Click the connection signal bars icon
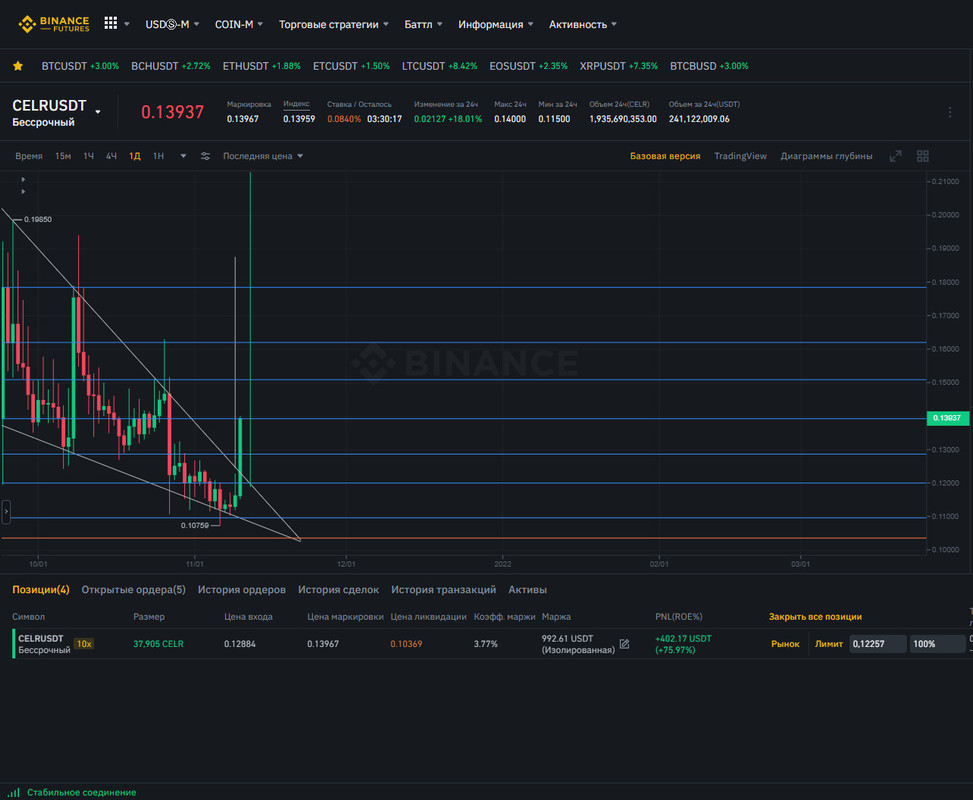This screenshot has width=973, height=800. (14, 793)
